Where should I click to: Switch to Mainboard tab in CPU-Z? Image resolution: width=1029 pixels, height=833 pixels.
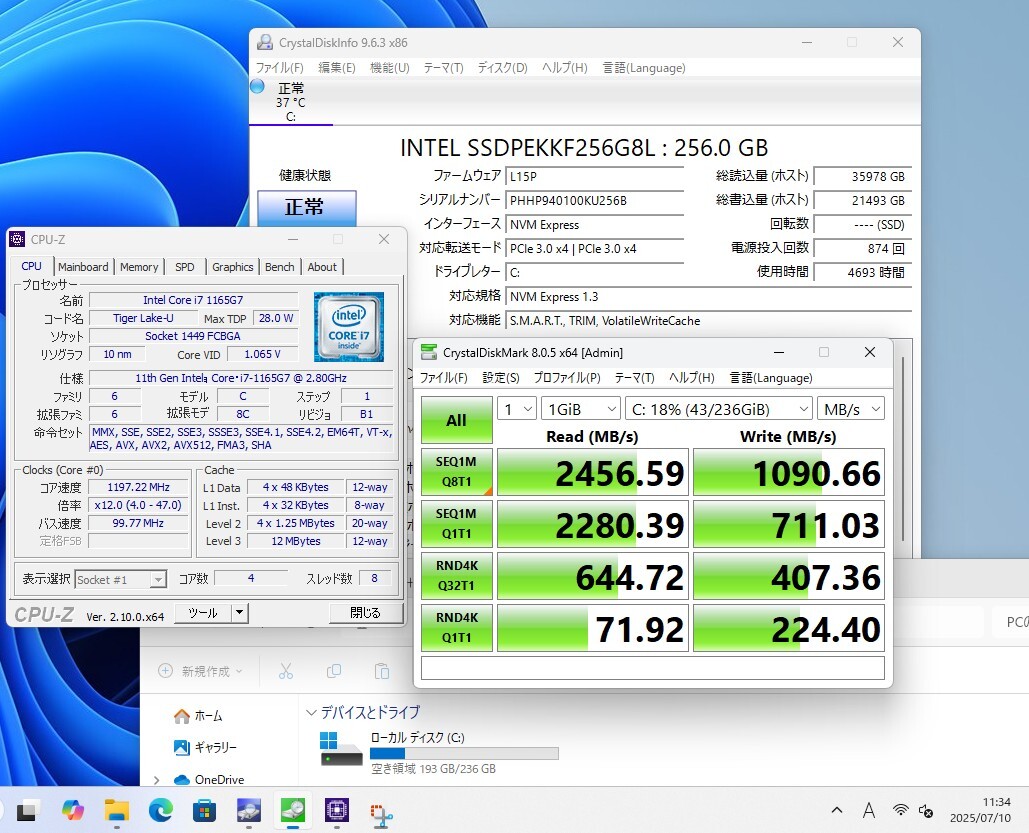click(x=83, y=267)
